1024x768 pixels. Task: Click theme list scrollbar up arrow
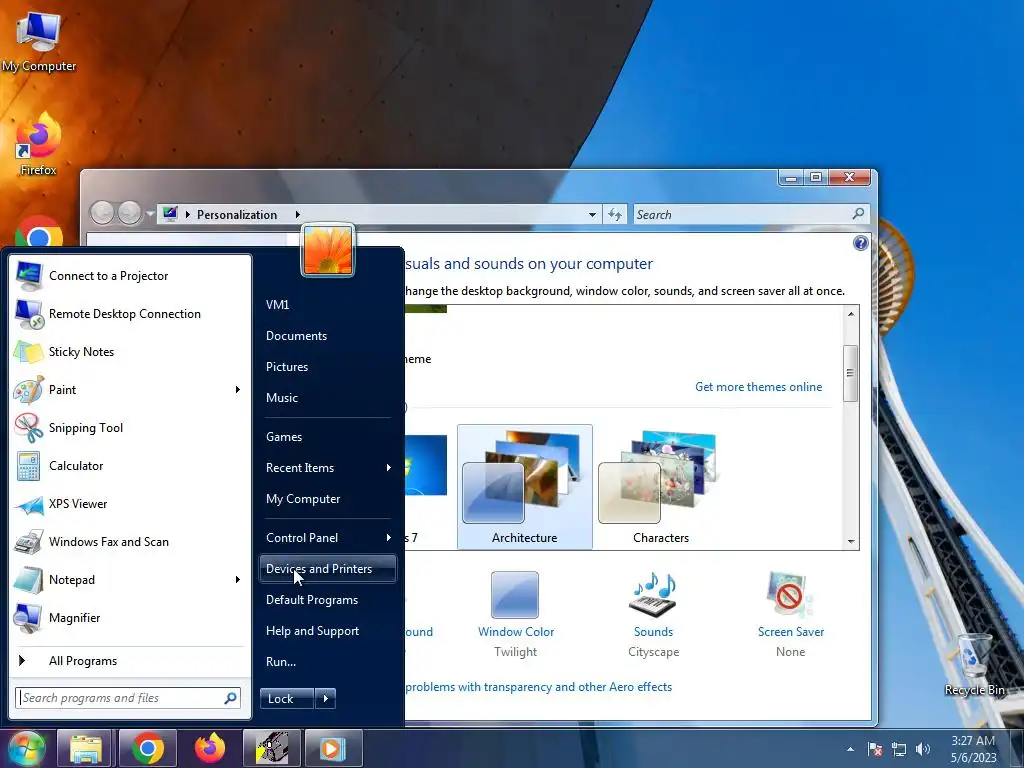click(x=851, y=314)
